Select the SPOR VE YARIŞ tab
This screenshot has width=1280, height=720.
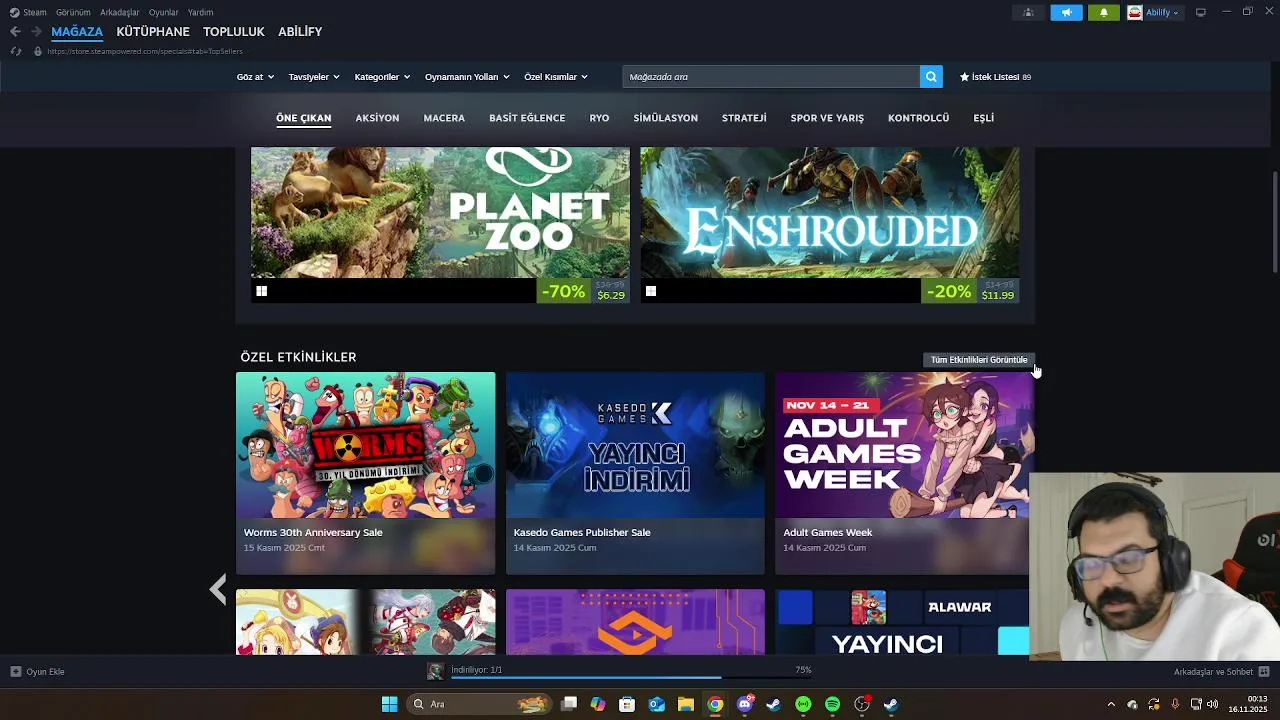coord(827,118)
